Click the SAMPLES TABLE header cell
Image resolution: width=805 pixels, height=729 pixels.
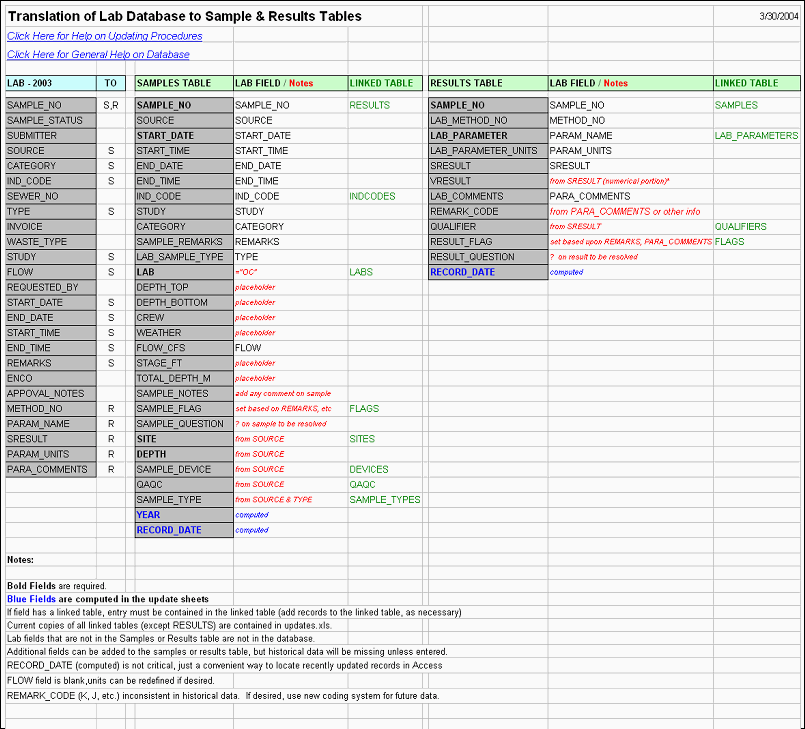184,83
